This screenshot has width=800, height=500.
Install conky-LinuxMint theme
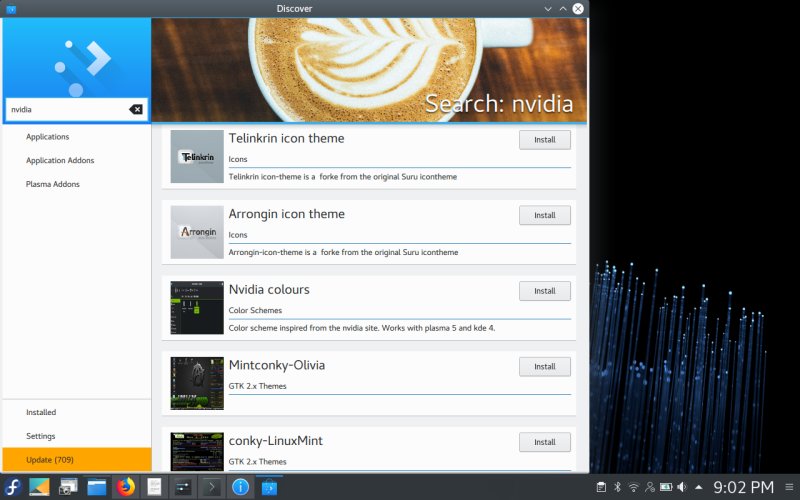point(545,442)
